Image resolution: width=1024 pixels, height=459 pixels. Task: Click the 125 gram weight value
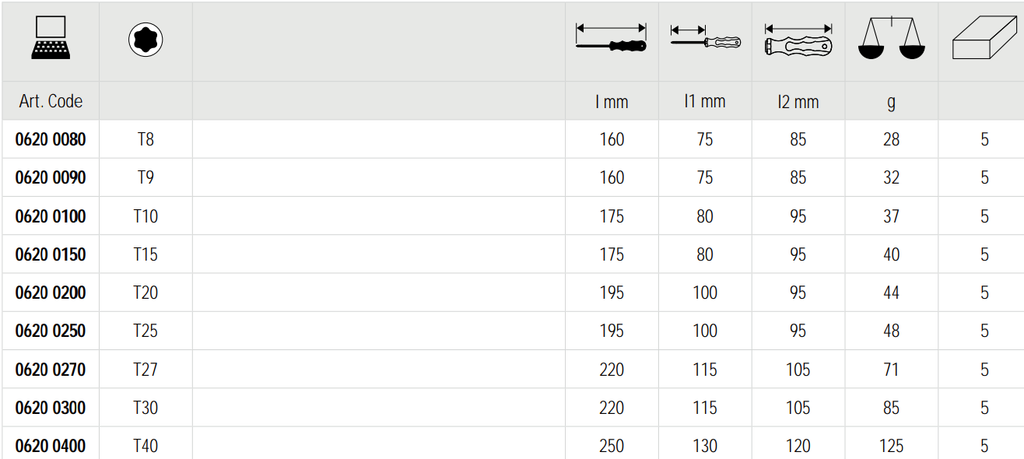click(x=890, y=446)
